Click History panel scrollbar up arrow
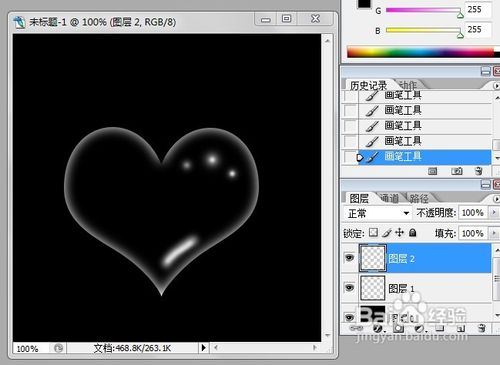Image resolution: width=500 pixels, height=365 pixels. [496, 98]
